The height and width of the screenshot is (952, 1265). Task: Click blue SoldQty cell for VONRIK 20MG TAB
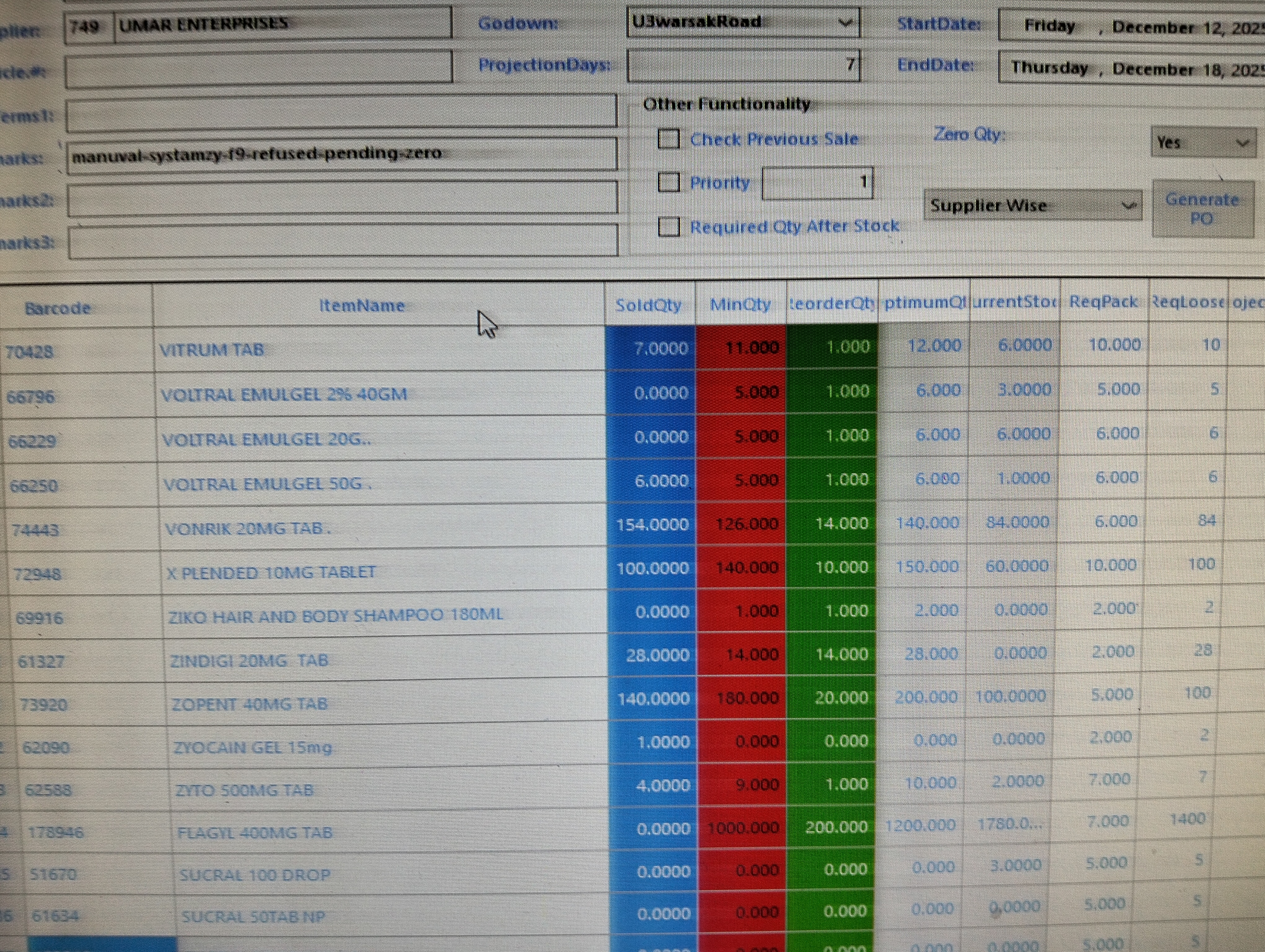pyautogui.click(x=651, y=525)
